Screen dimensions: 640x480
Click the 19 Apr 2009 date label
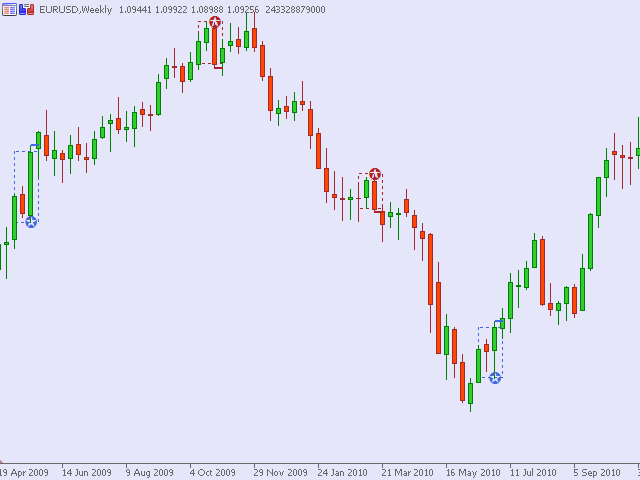coord(24,473)
